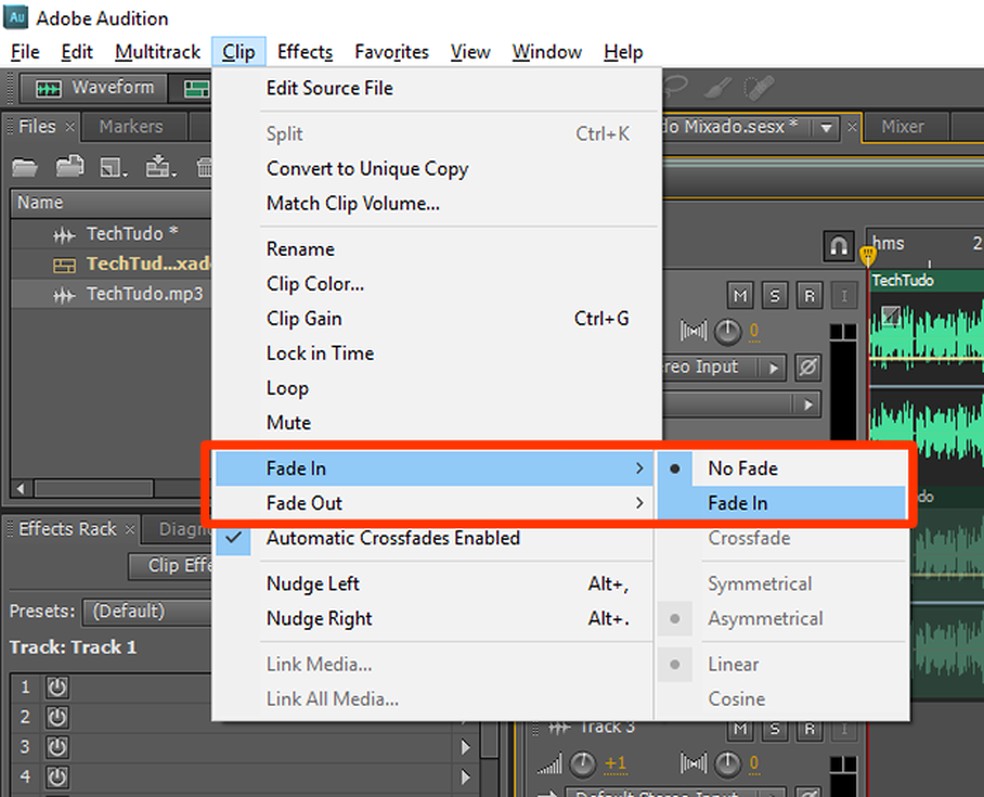This screenshot has width=984, height=797.
Task: Open the Help menu
Action: tap(623, 52)
